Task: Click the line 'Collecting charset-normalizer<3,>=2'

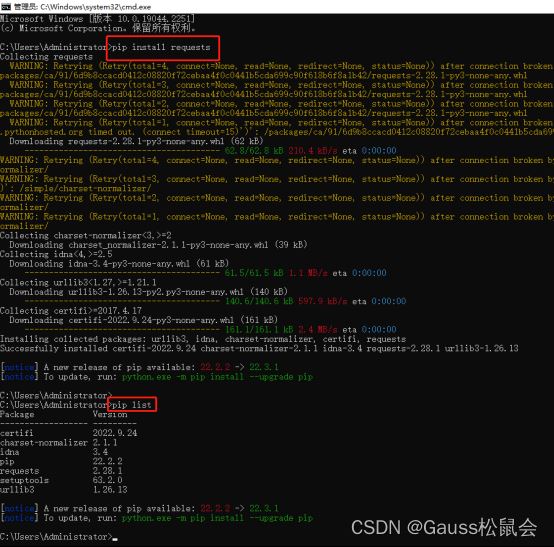Action: pyautogui.click(x=86, y=235)
